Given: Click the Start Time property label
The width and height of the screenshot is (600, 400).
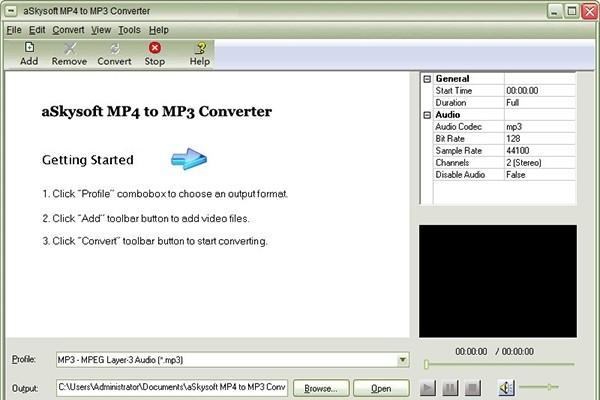Looking at the screenshot, I should [453, 91].
